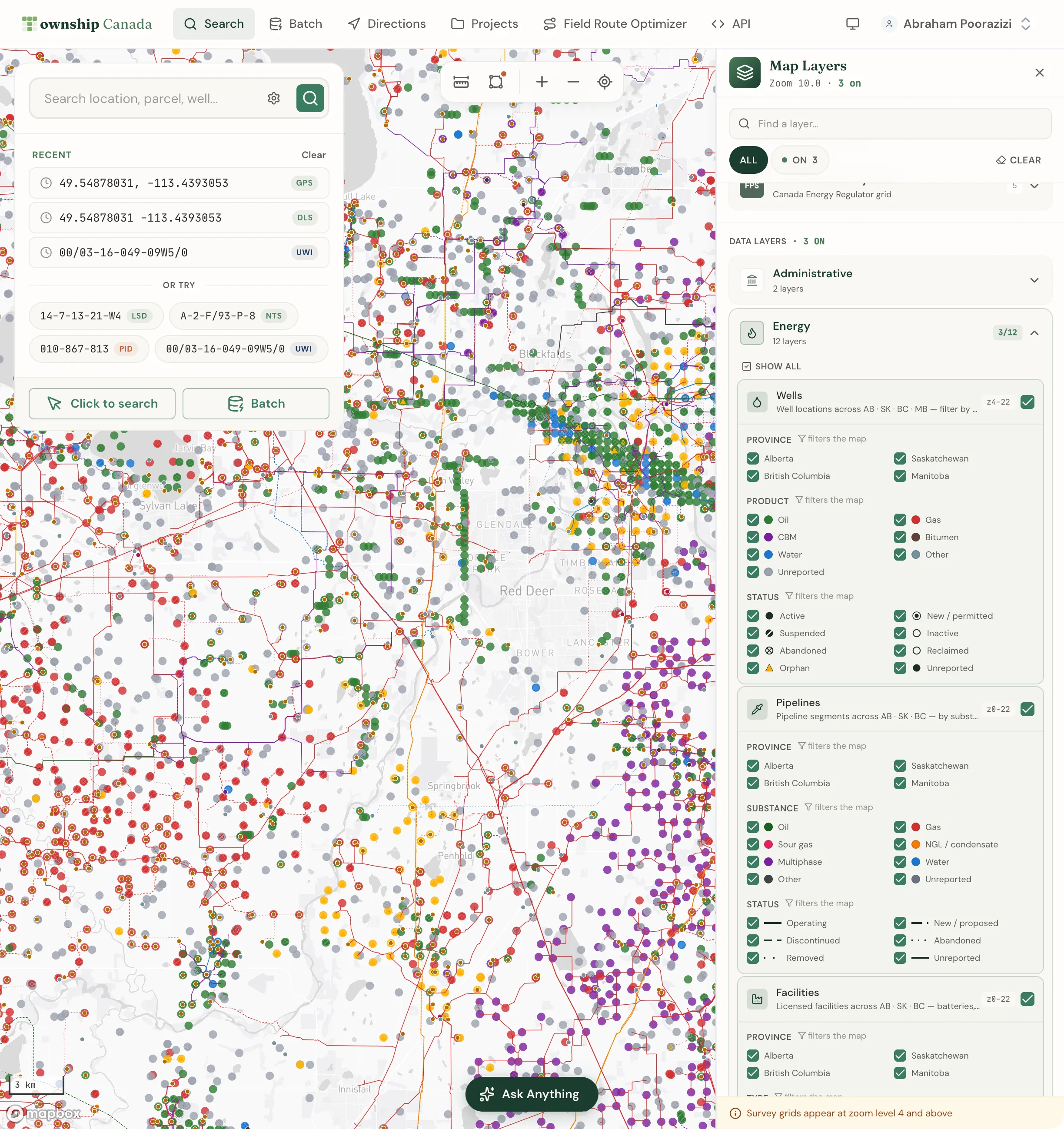Collapse the Energy layers group
This screenshot has height=1129, width=1064.
coord(1034,333)
